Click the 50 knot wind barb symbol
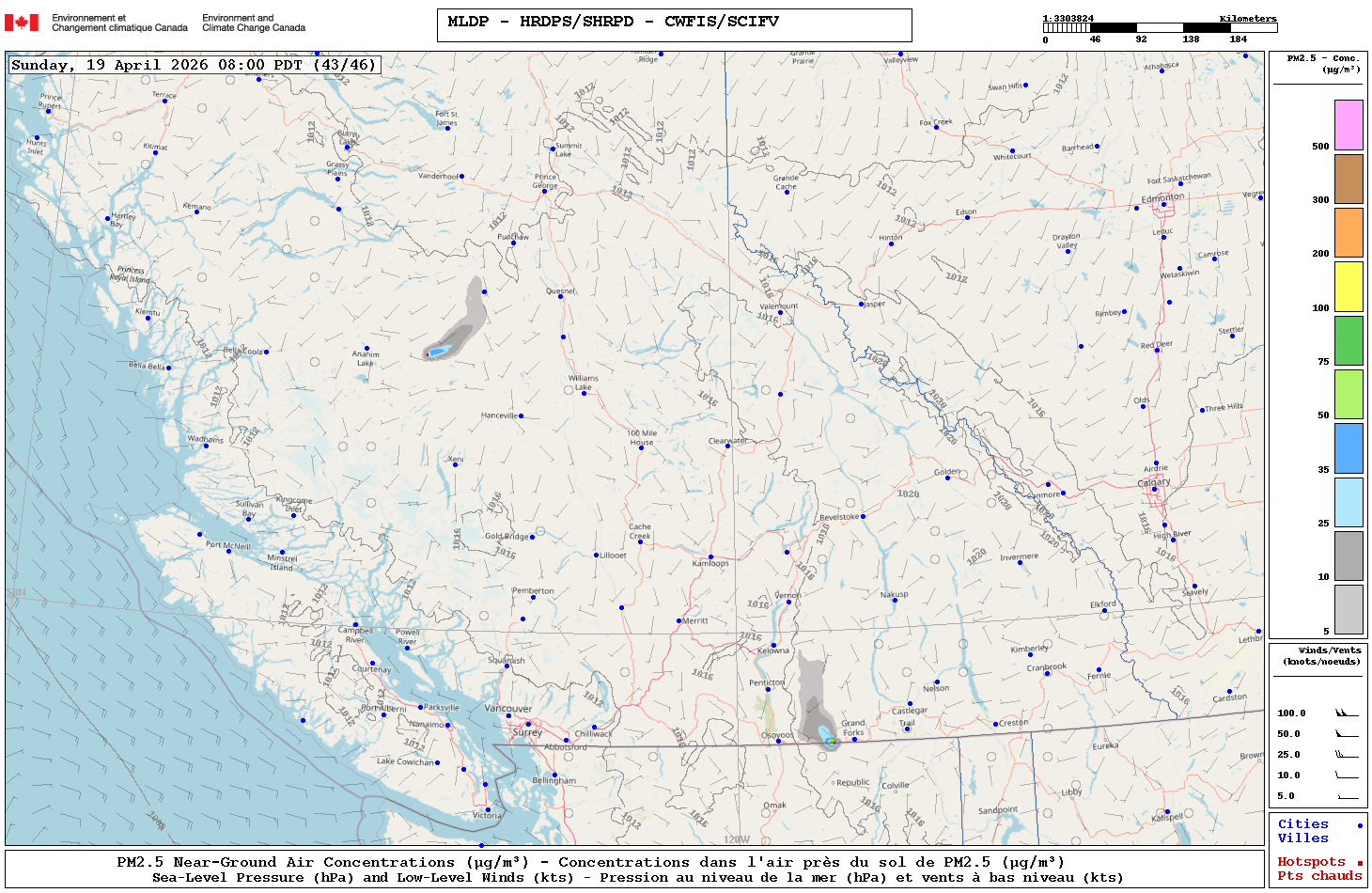 [x=1347, y=734]
